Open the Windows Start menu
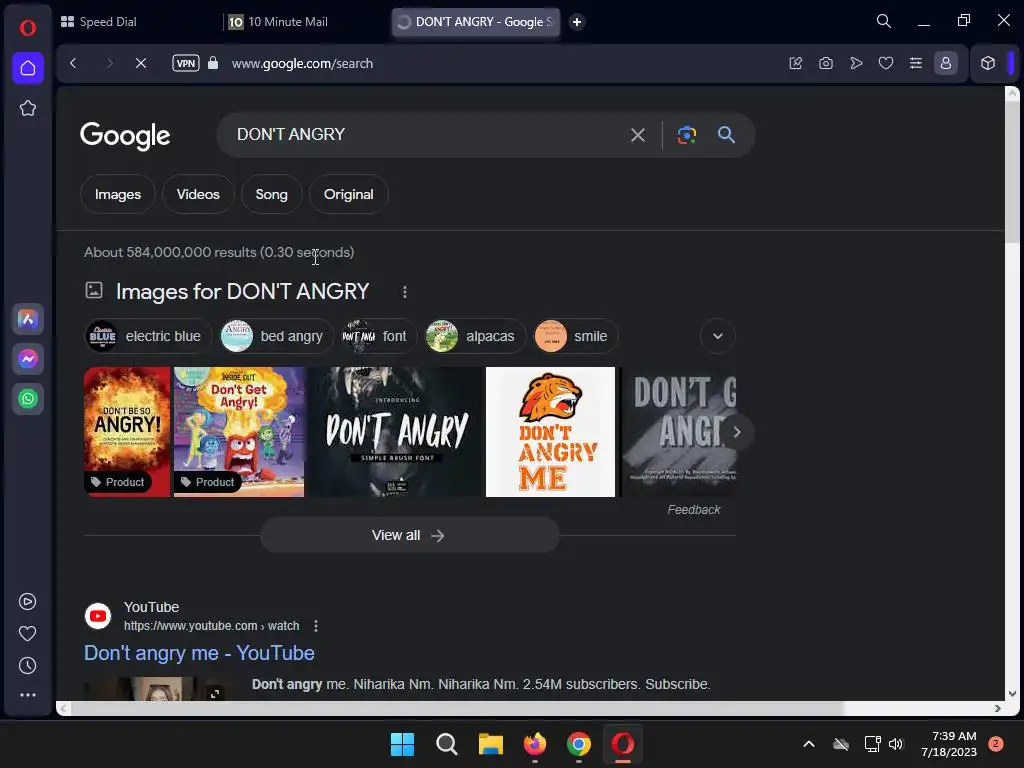 402,744
